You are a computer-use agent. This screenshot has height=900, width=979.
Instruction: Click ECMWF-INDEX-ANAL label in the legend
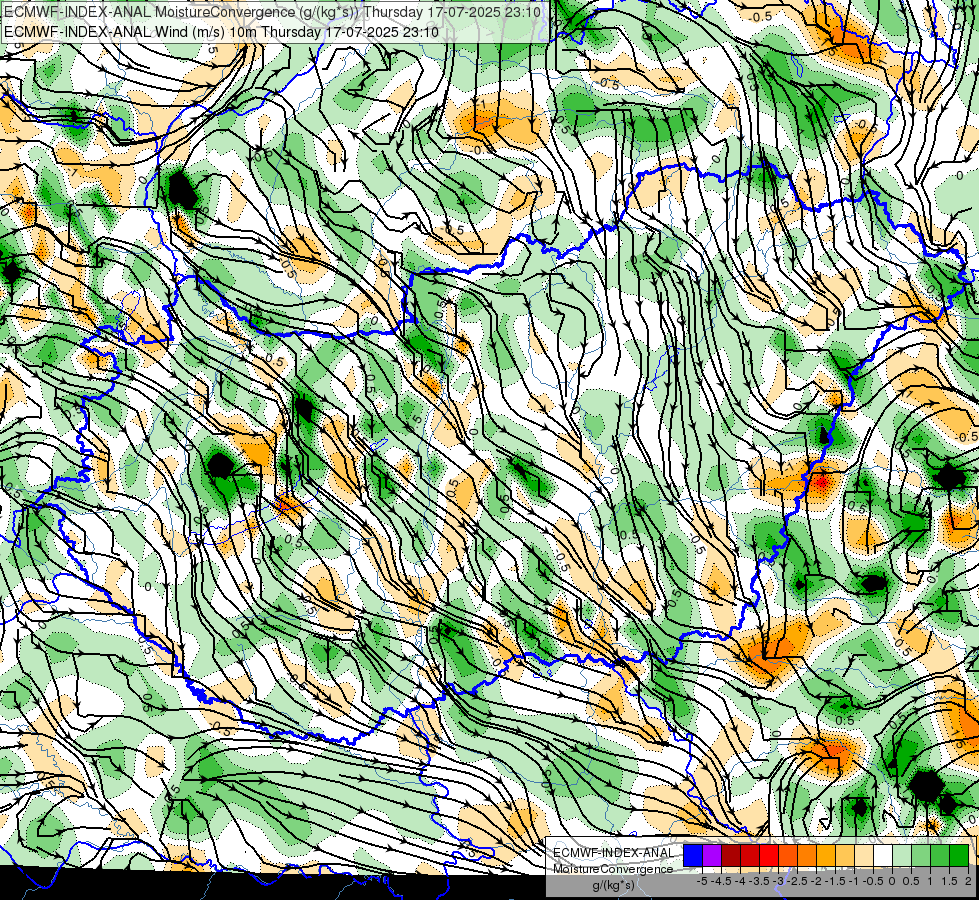point(614,853)
